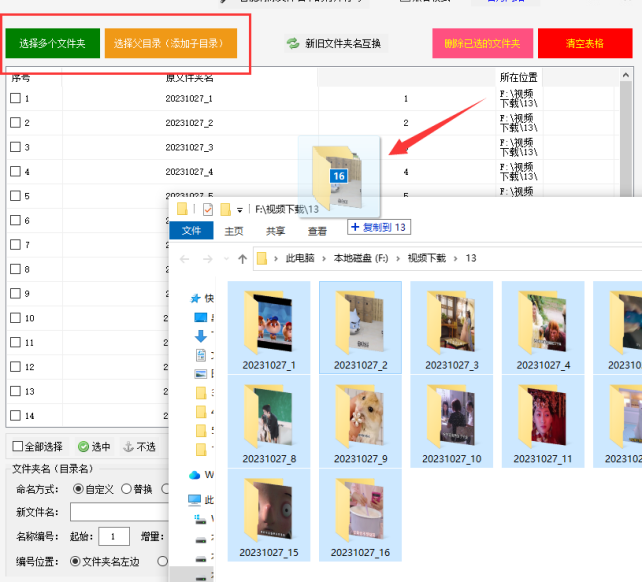643x583 pixels.
Task: Select folder 20231027_1 in Explorer
Action: click(x=269, y=327)
